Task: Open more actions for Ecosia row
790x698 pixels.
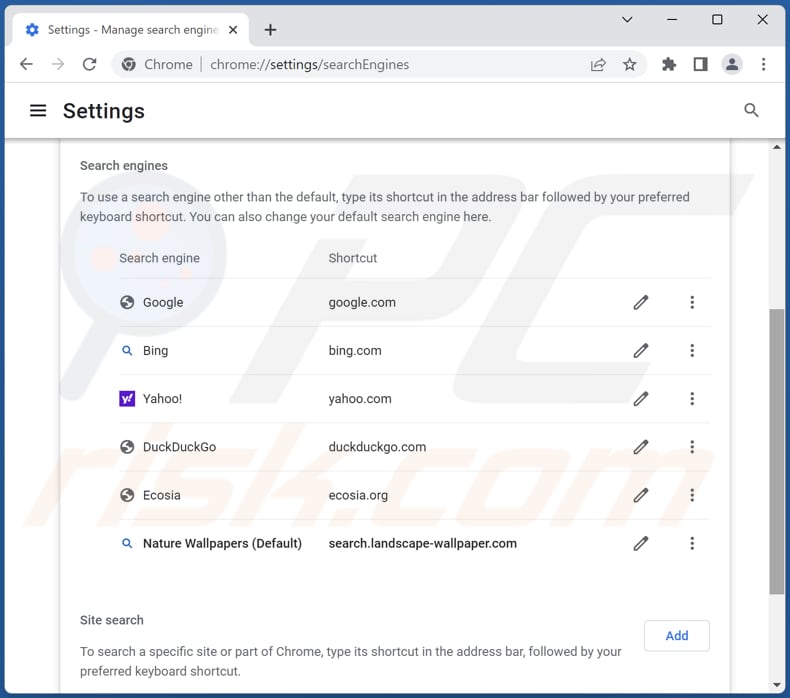Action: (x=692, y=495)
